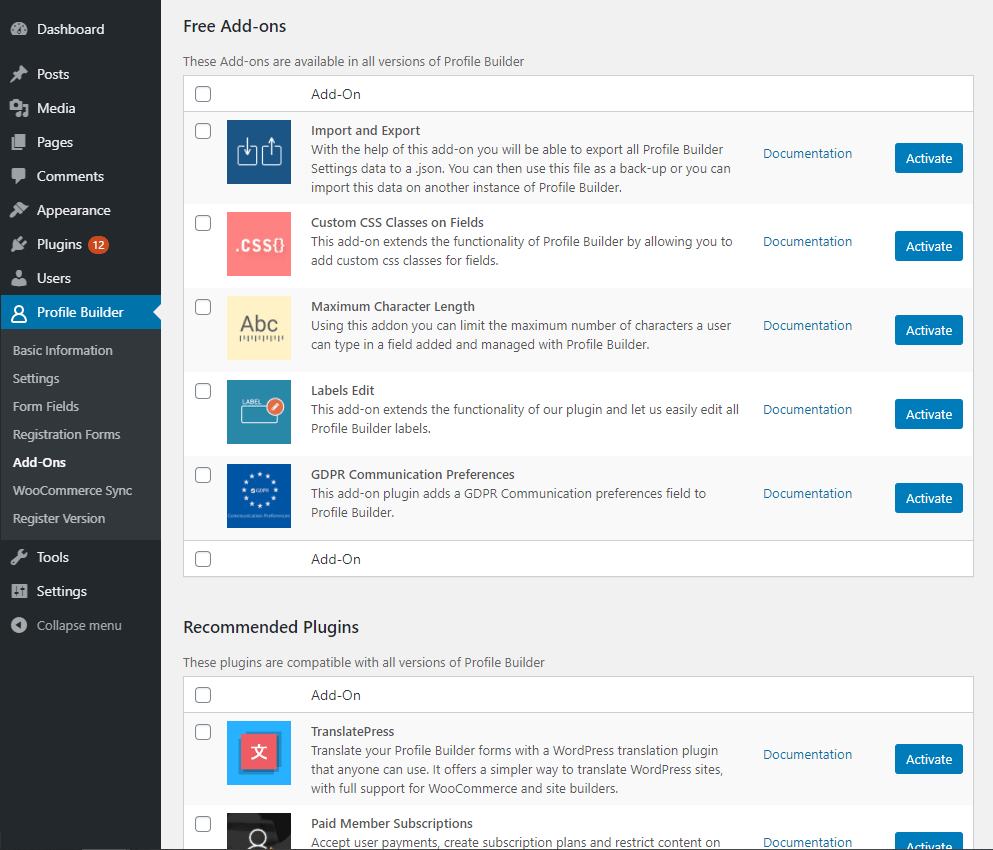Click the Posts pushpin icon

coord(19,74)
